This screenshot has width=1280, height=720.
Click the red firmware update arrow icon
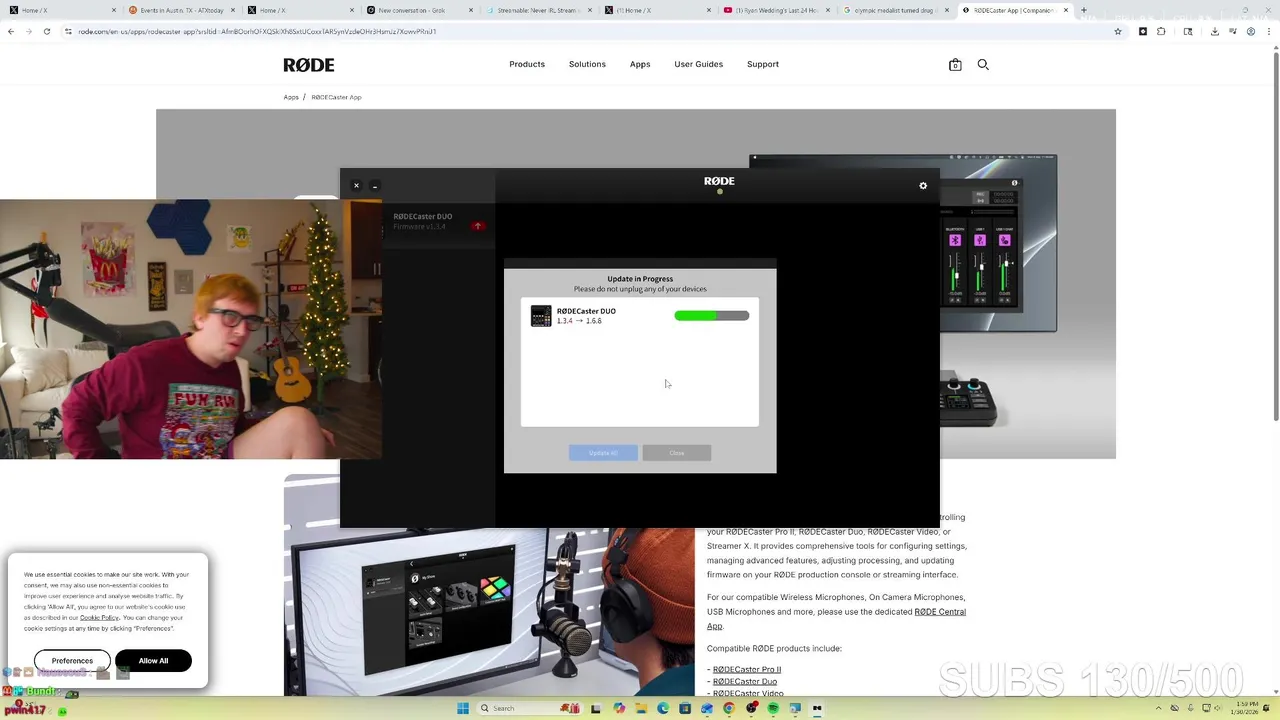pos(478,226)
